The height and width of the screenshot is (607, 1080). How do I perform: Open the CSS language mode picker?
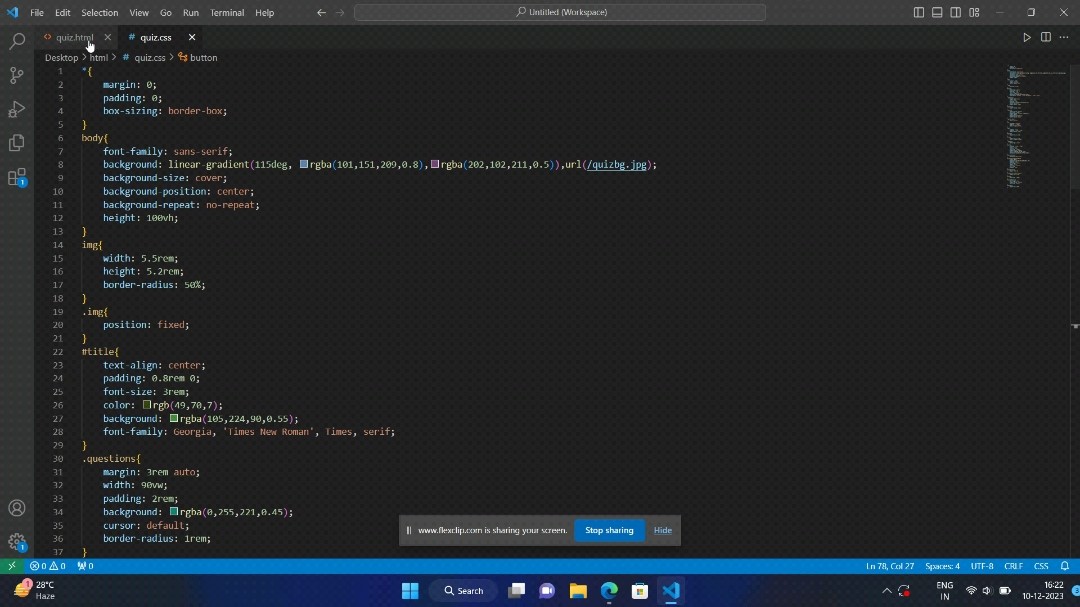(x=1041, y=566)
